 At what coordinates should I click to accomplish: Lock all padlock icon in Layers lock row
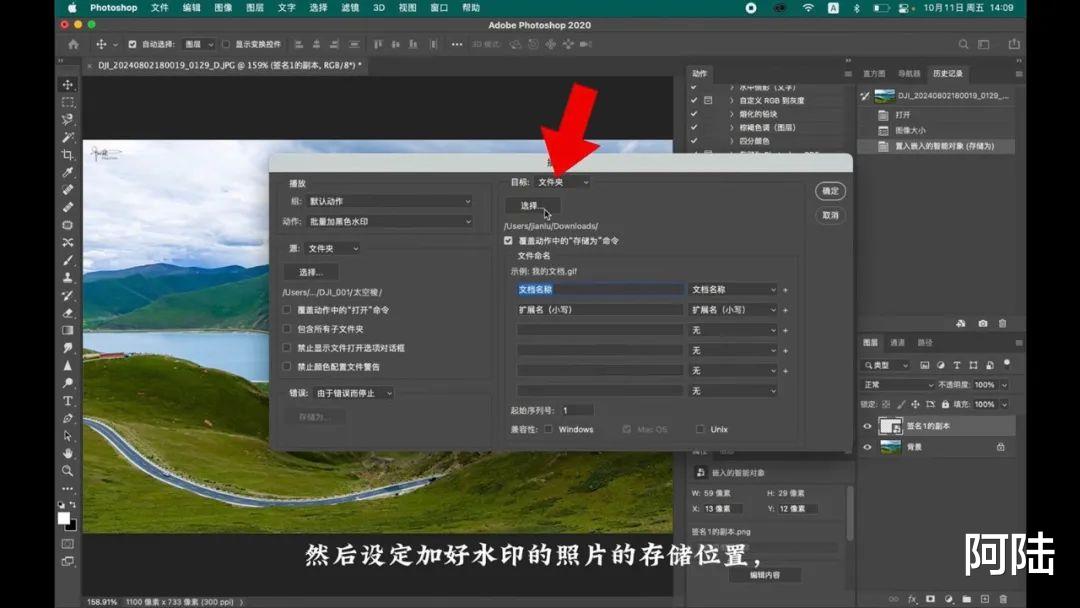tap(945, 404)
